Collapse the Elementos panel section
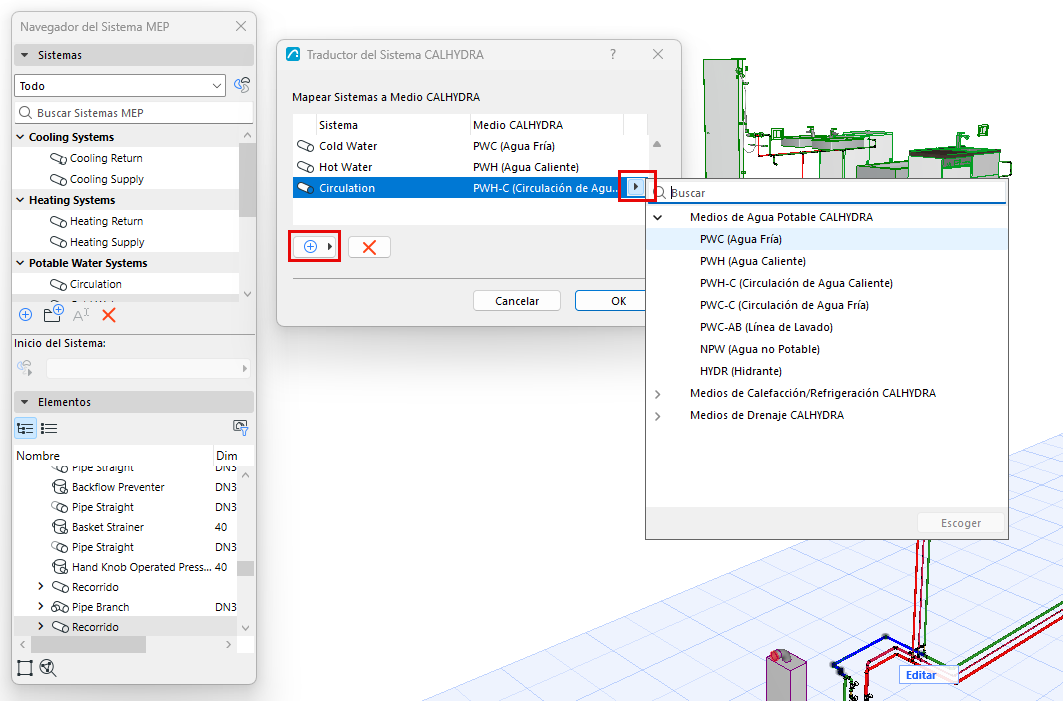Screen dimensions: 1063x701 click(x=24, y=402)
